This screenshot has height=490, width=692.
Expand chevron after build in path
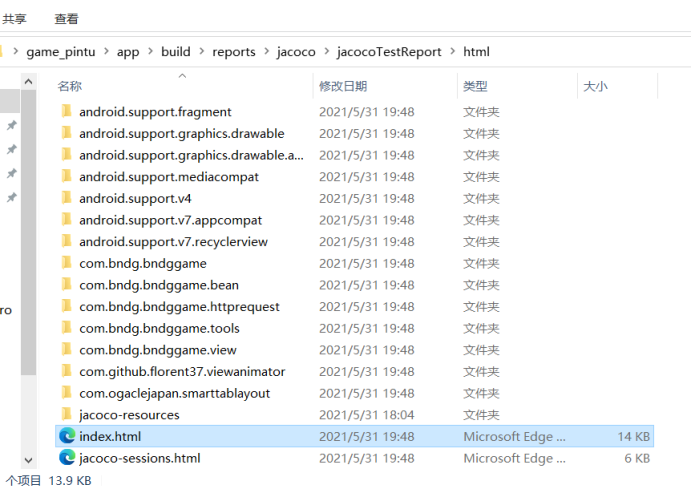click(202, 52)
